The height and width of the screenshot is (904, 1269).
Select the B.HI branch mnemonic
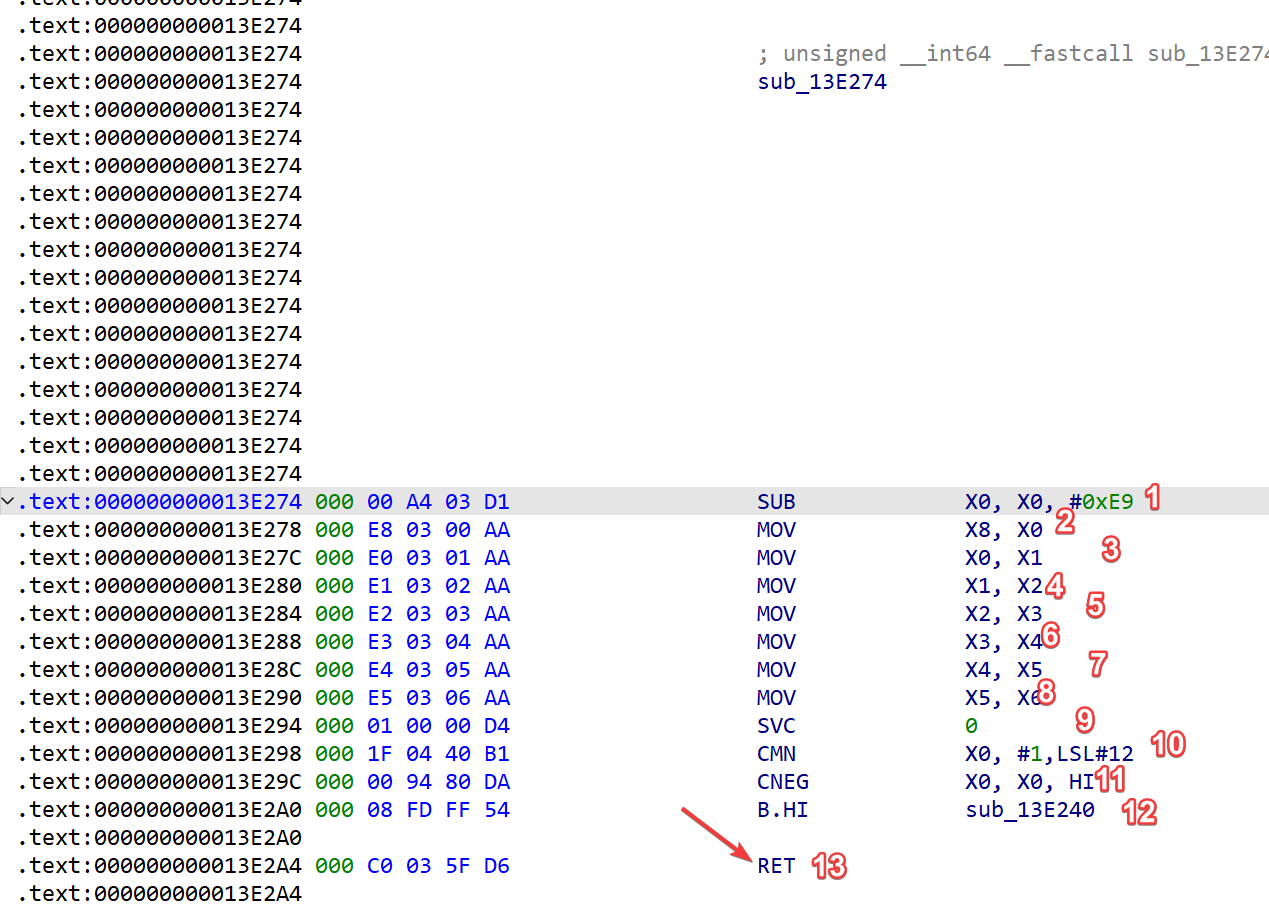tap(782, 810)
